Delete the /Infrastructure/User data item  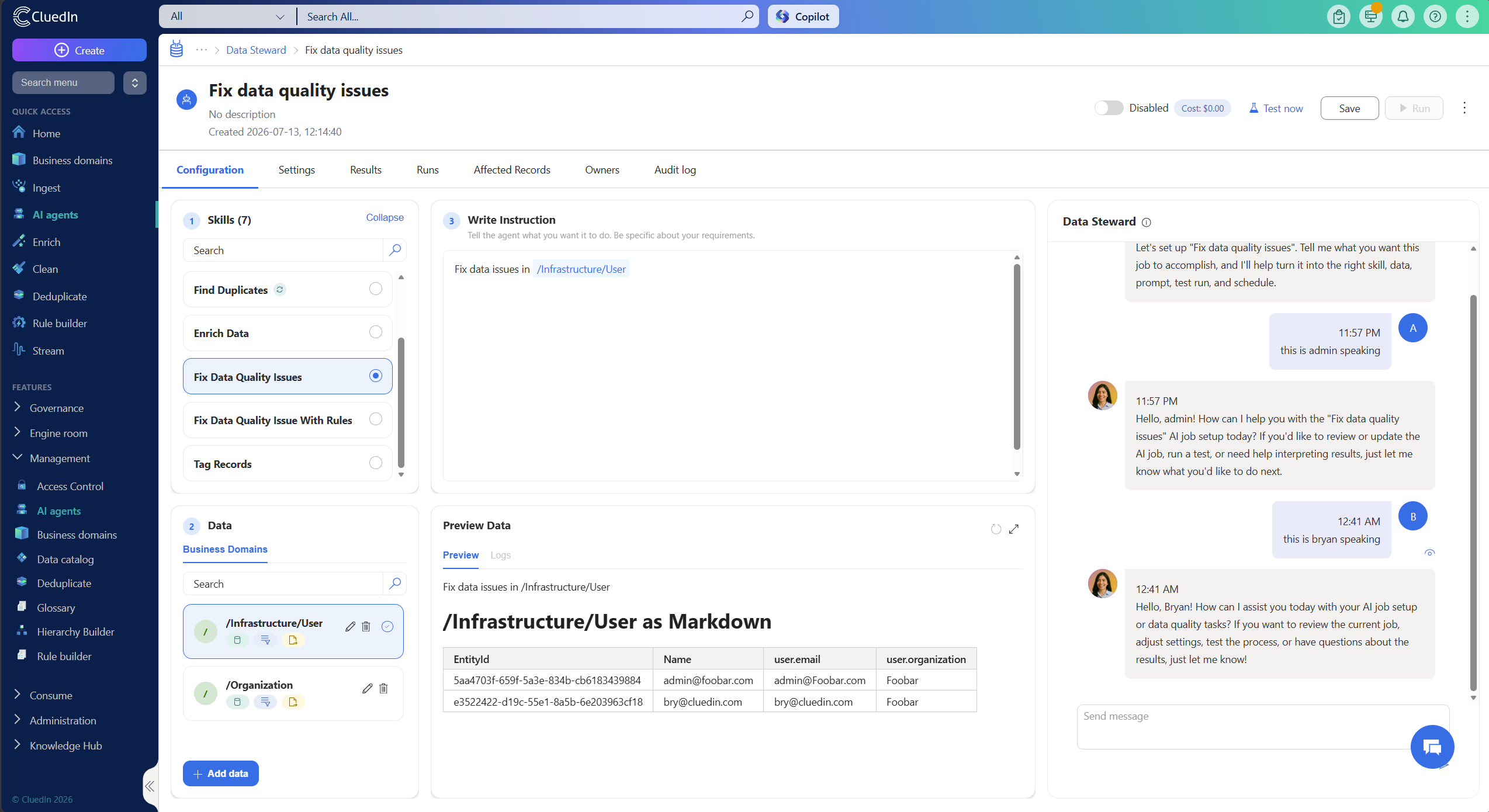[366, 626]
